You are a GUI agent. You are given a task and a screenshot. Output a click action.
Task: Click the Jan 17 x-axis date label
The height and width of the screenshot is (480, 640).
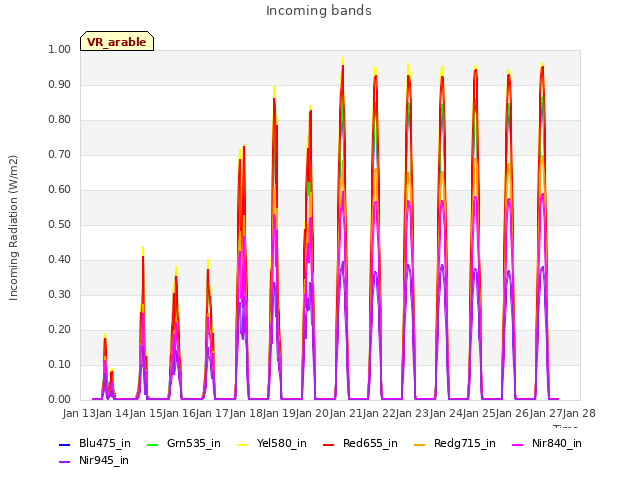[212, 413]
